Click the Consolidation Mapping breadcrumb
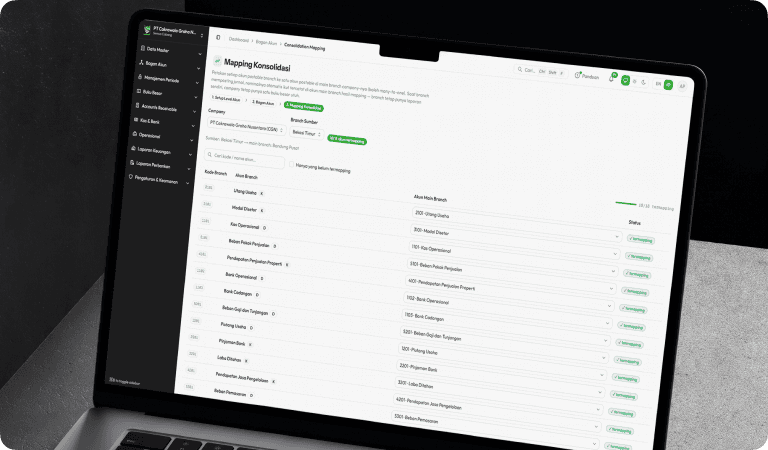Screen dimensions: 768x450 304,47
